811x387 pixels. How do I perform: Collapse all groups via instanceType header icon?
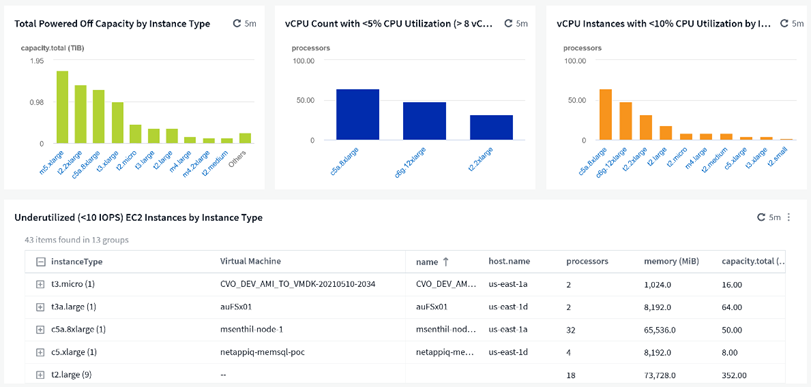(x=40, y=262)
